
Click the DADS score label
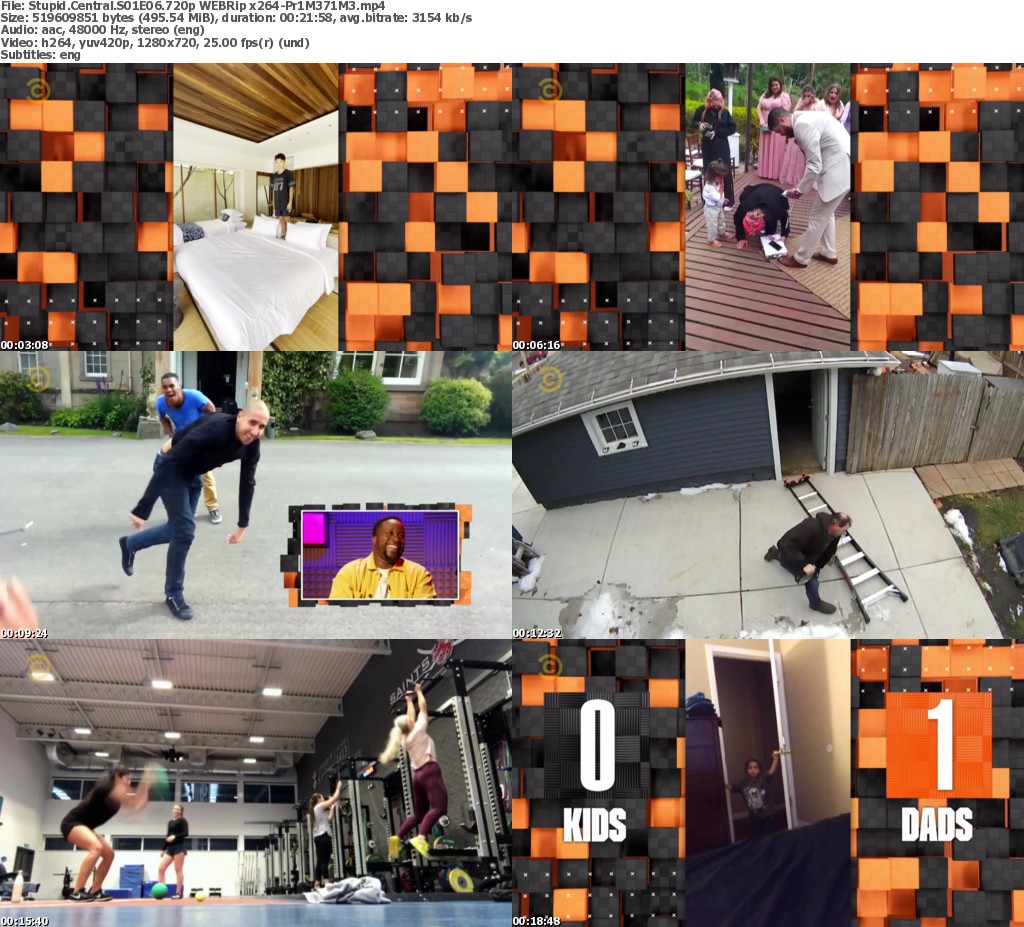(x=936, y=824)
